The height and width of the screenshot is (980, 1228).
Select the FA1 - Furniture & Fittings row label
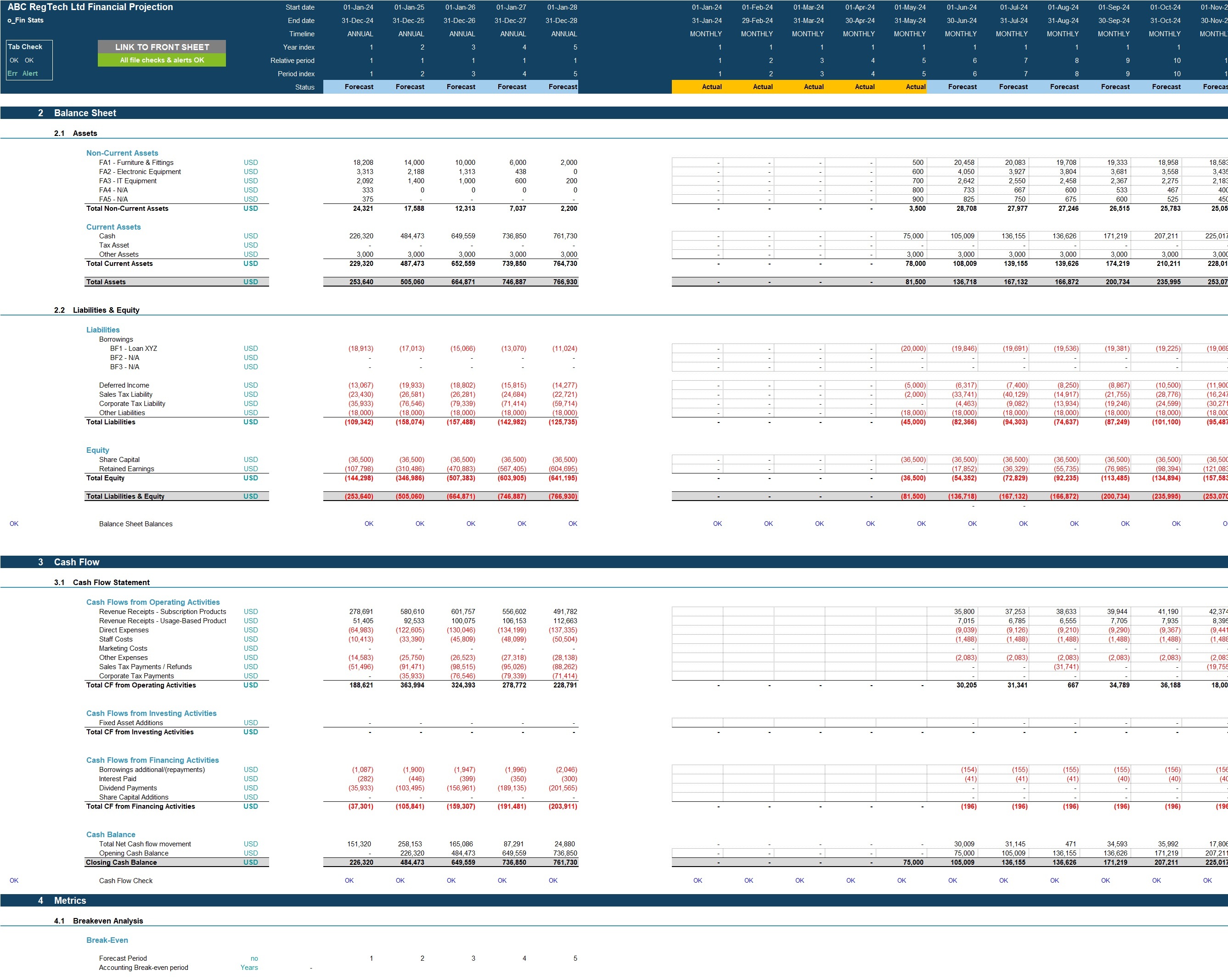pos(136,162)
